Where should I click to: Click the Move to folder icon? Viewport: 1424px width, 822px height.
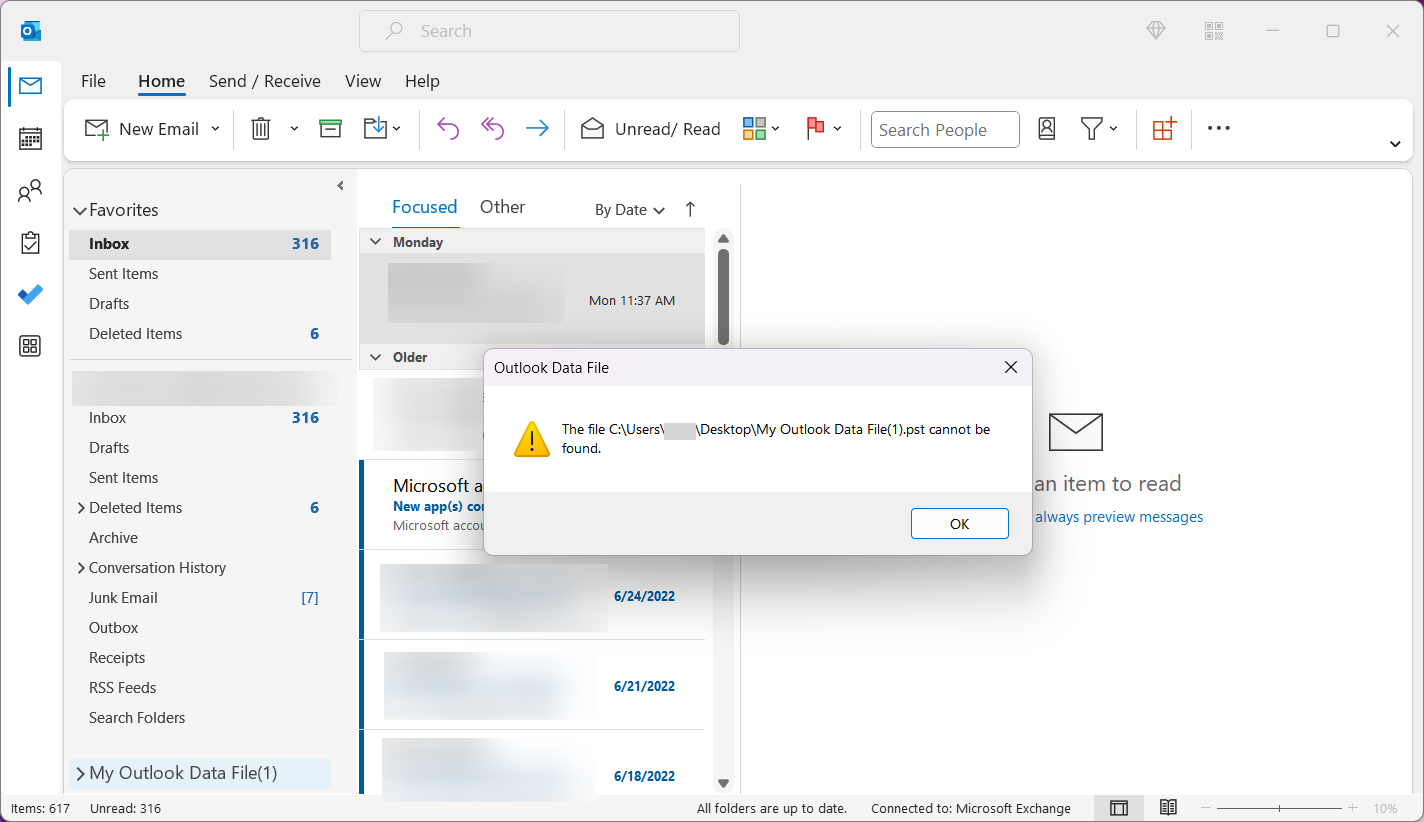tap(375, 129)
